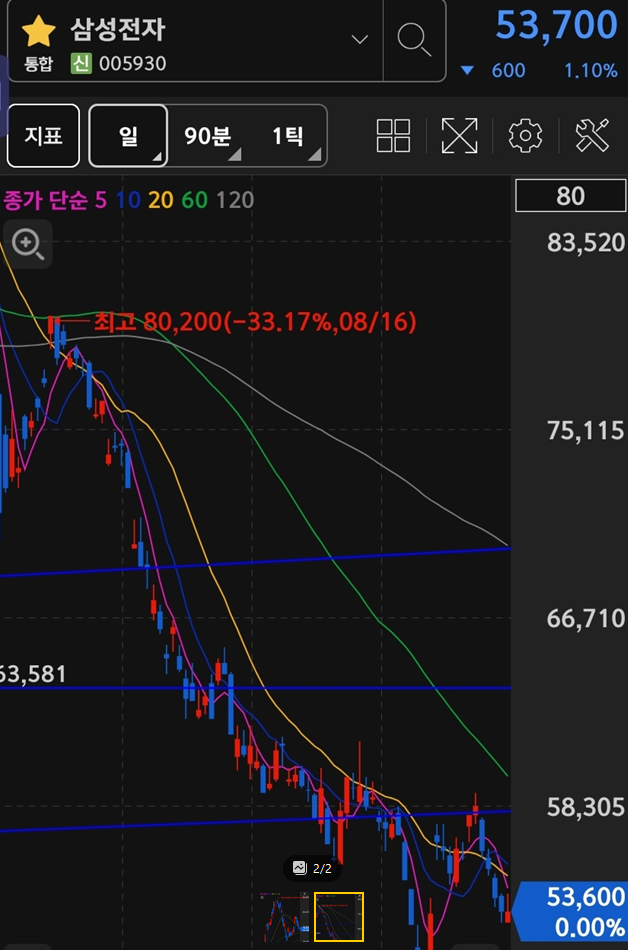Image resolution: width=628 pixels, height=950 pixels.
Task: Click the 종가 단순 moving average legend
Action: pyautogui.click(x=46, y=200)
